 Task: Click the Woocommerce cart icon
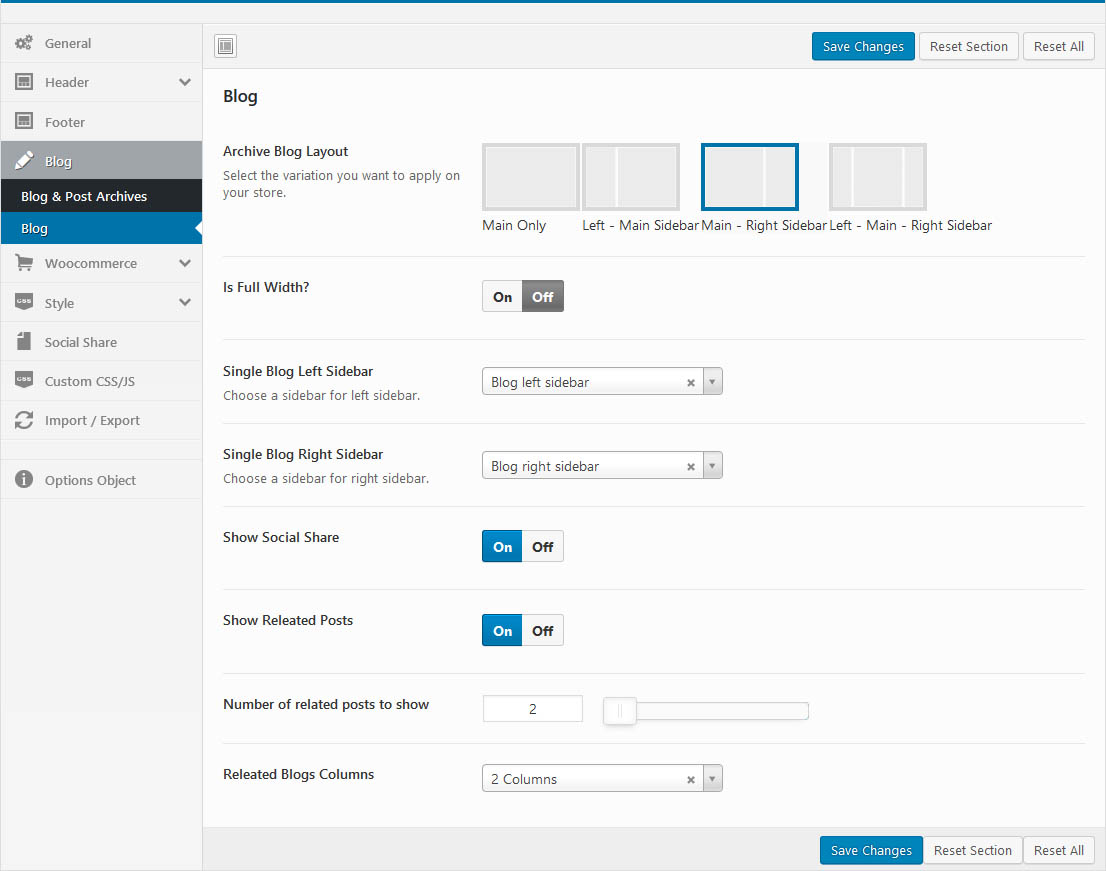(24, 263)
